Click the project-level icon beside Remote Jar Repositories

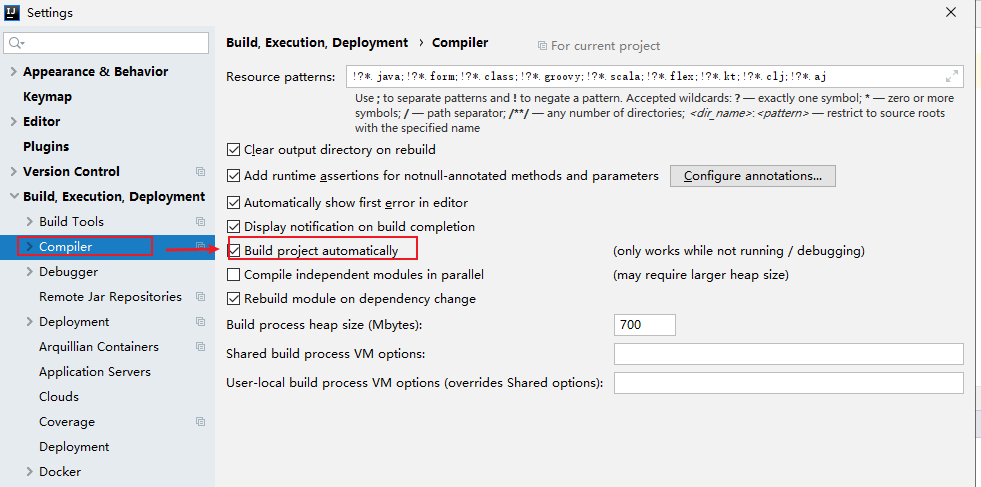[x=200, y=297]
